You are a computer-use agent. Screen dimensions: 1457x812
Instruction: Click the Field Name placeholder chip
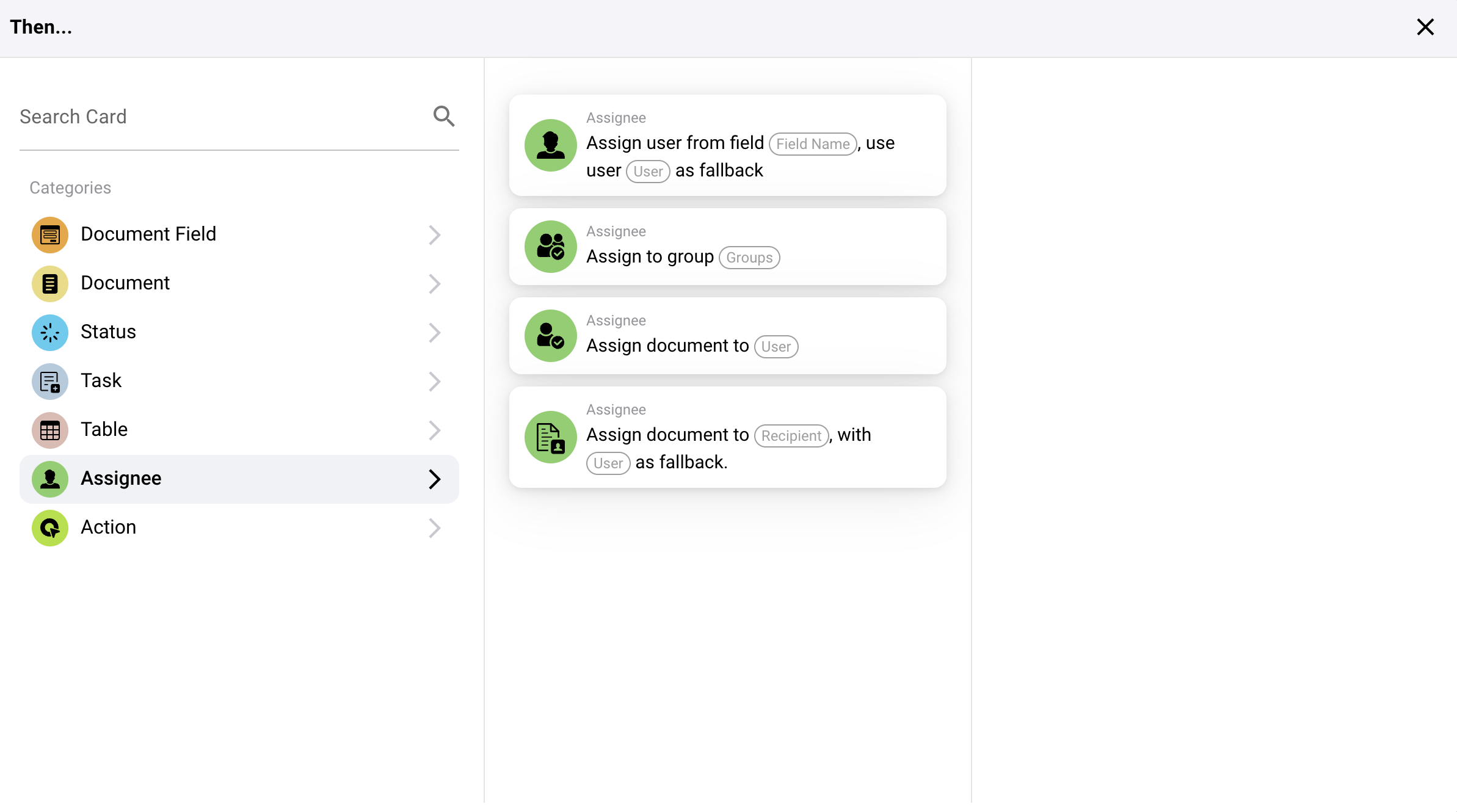coord(812,144)
